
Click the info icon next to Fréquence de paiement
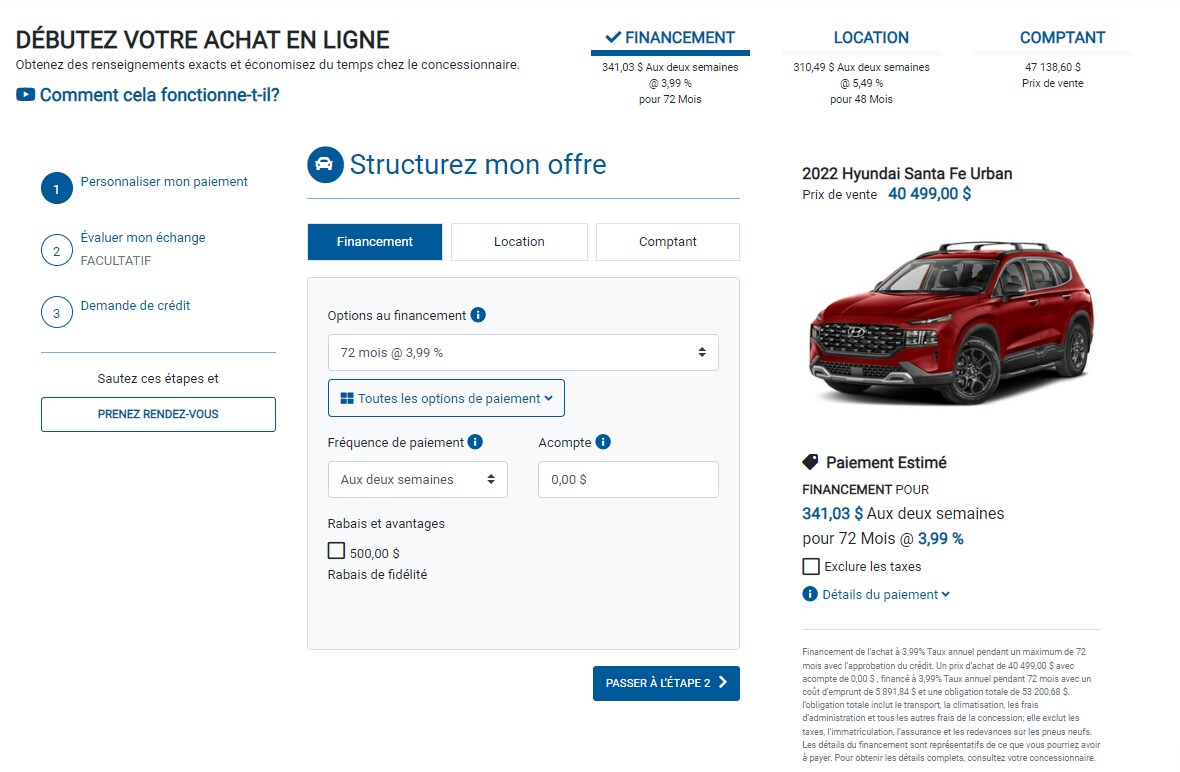click(x=475, y=442)
